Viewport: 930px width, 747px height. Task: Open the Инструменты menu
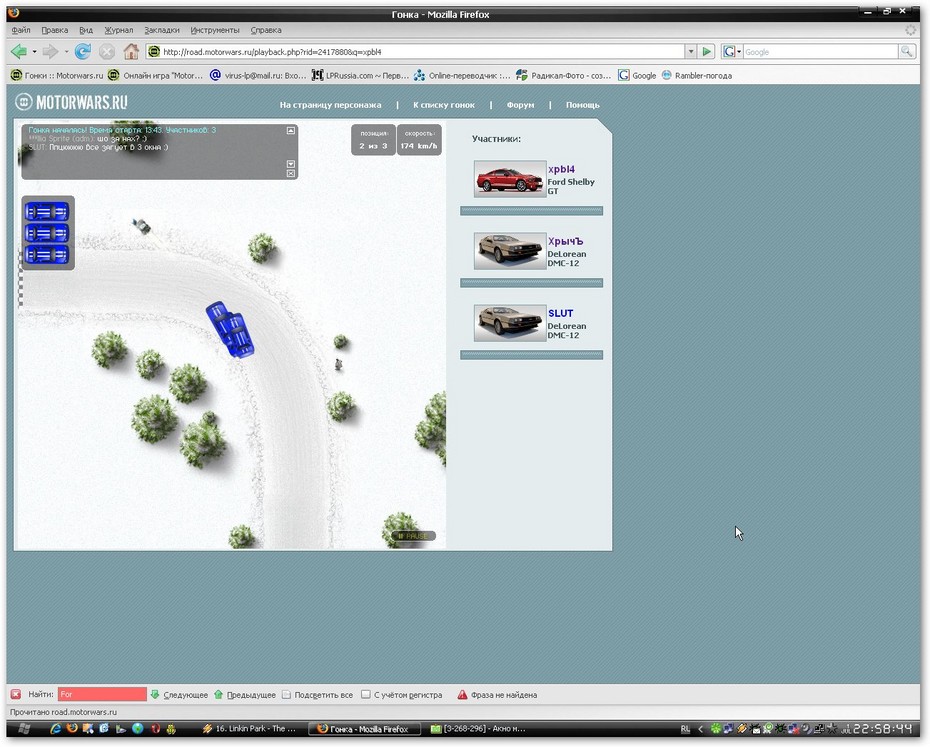[215, 30]
